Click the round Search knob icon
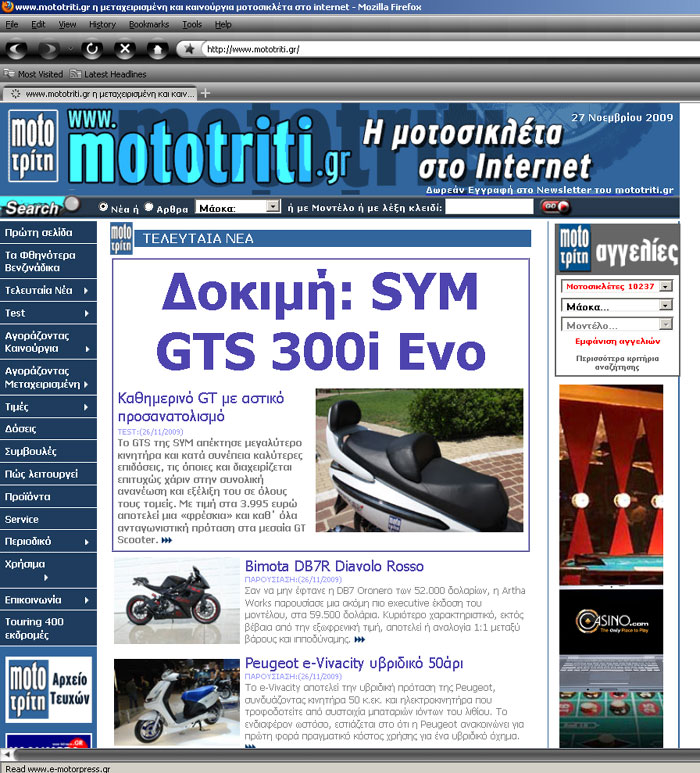This screenshot has height=773, width=700. [x=72, y=204]
